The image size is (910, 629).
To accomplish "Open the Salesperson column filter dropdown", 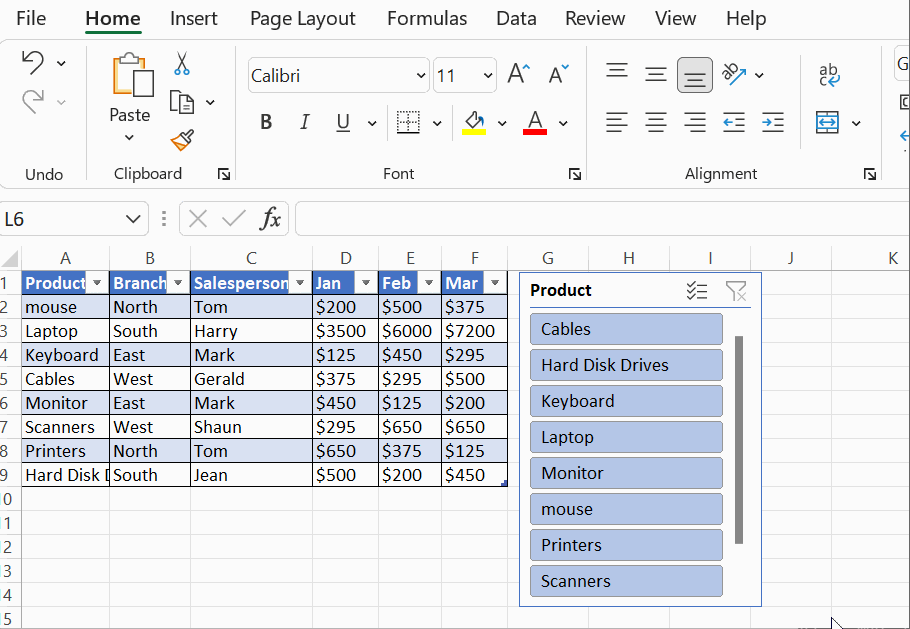I will 299,283.
